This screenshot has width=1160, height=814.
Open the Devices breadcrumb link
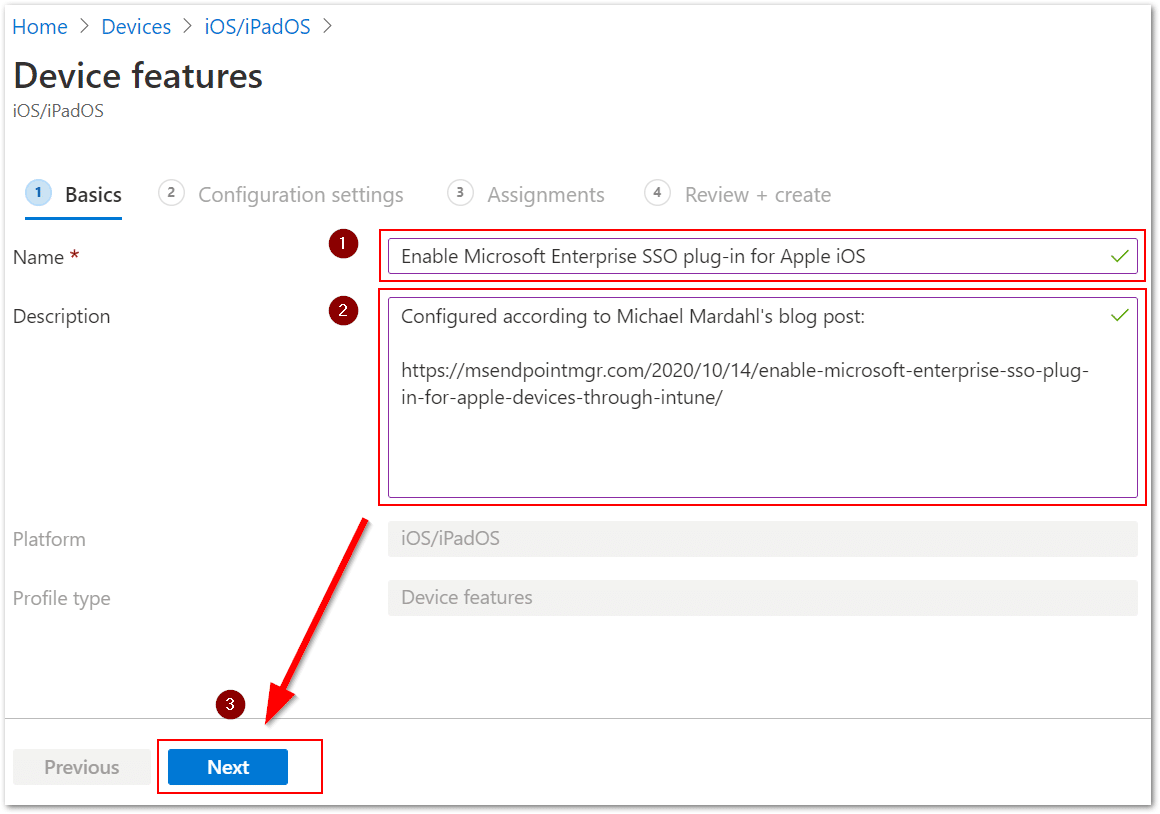click(136, 26)
